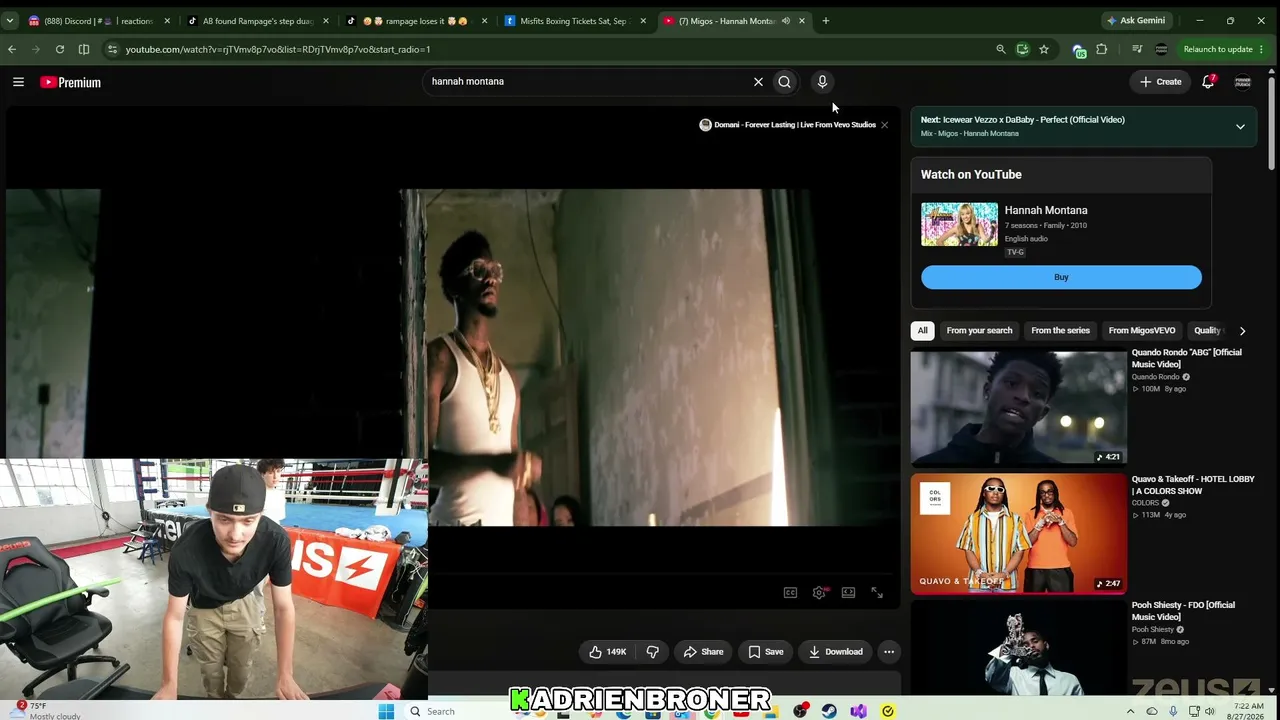1280x720 pixels.
Task: Dismiss the Domani Forever Lasting card
Action: pos(885,125)
